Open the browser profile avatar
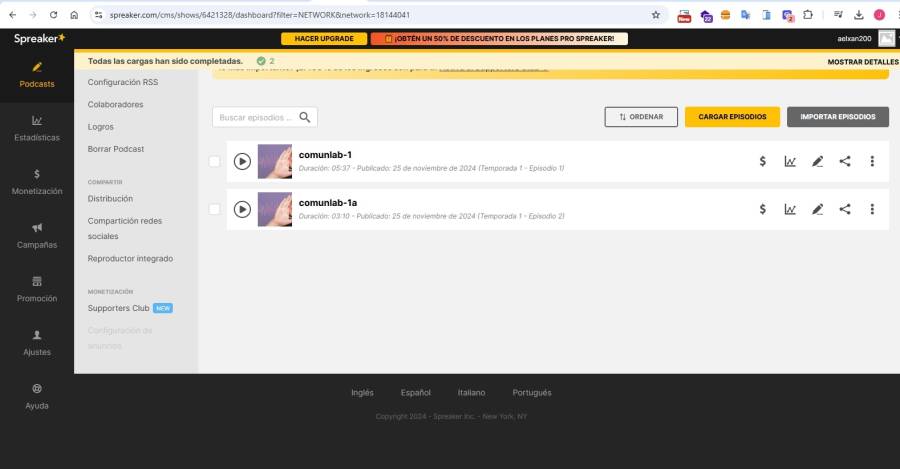This screenshot has height=469, width=900. (x=879, y=15)
